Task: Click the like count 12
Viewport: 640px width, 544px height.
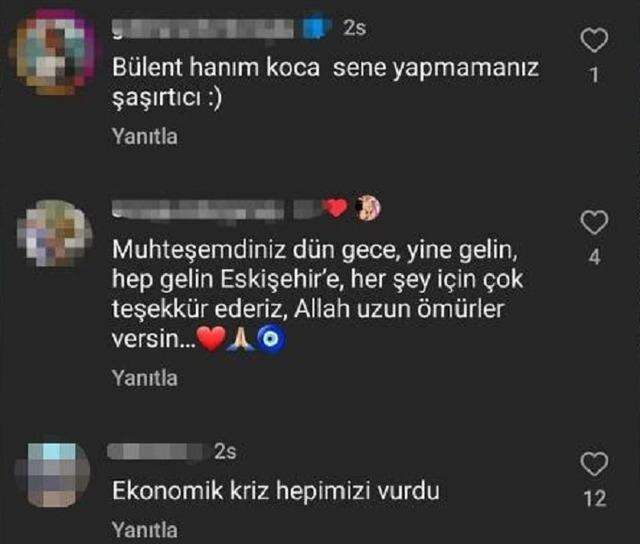Action: pyautogui.click(x=595, y=498)
